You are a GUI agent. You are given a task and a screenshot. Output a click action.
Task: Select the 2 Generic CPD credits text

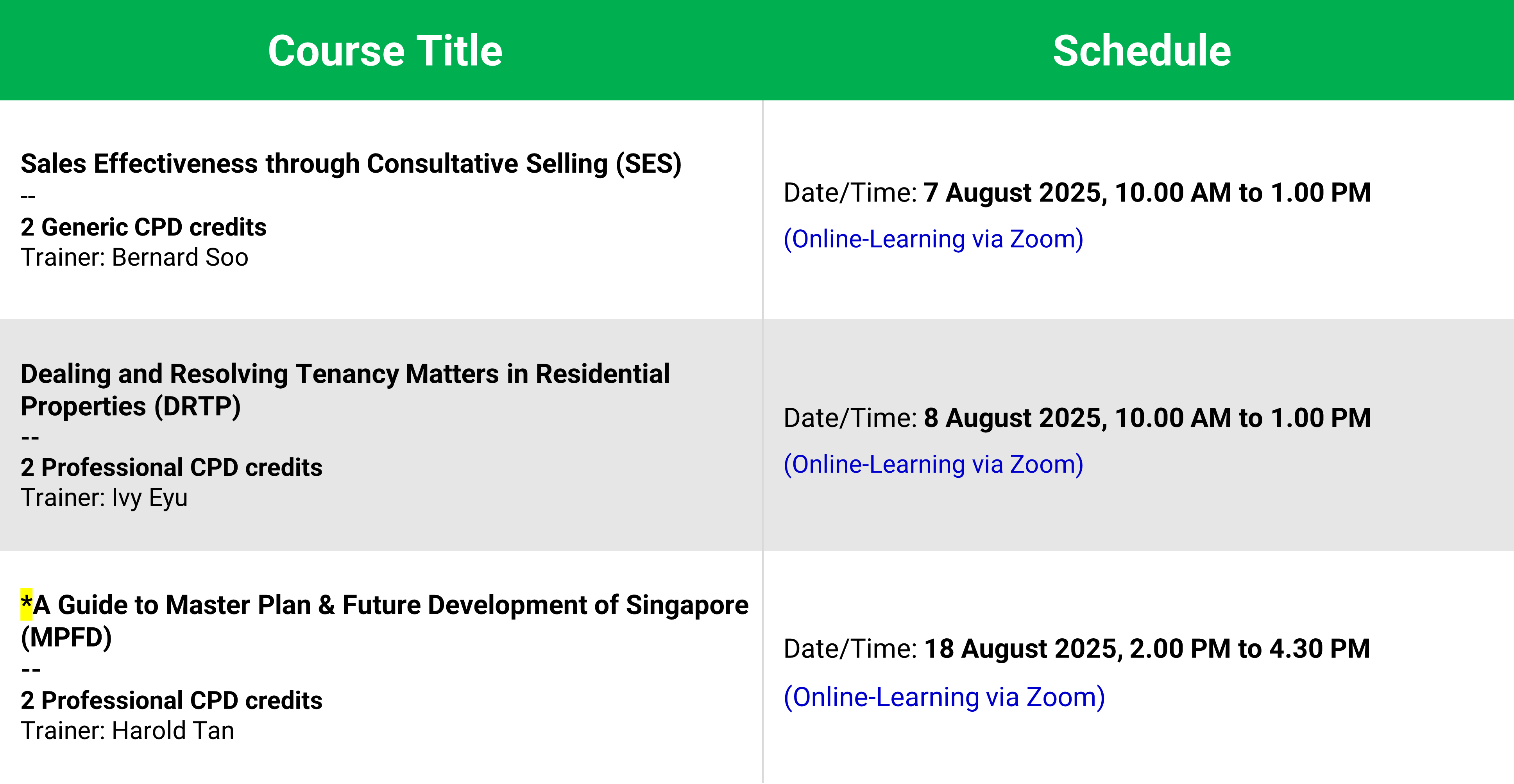(x=143, y=227)
